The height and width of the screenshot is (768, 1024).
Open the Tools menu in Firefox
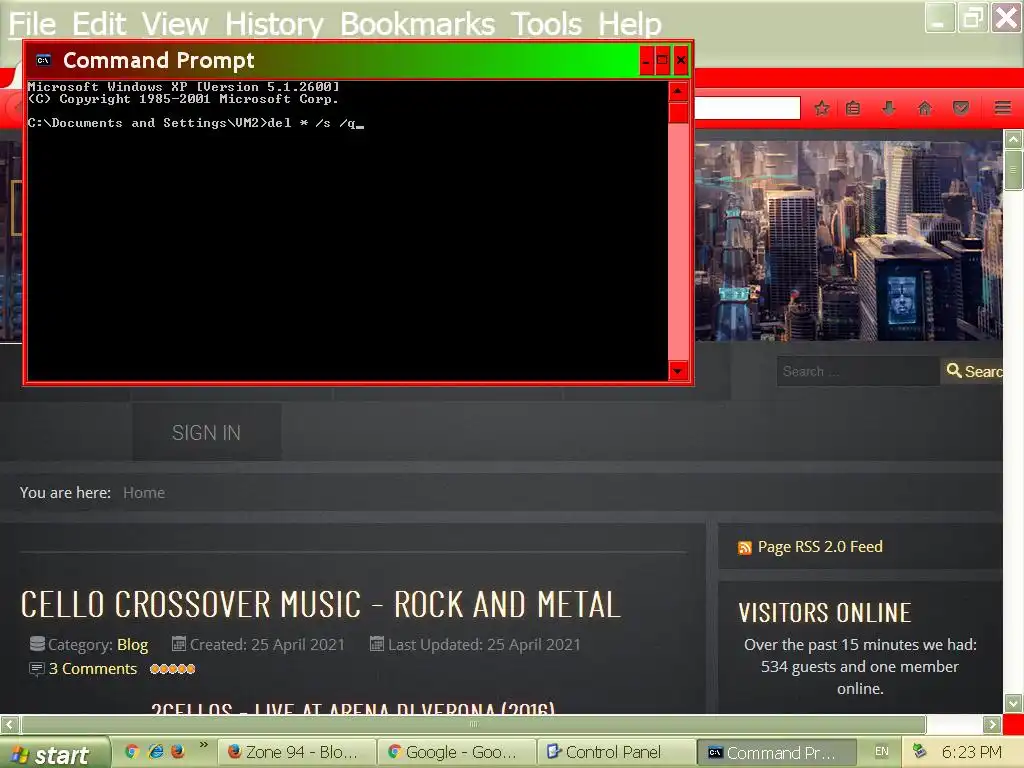pos(546,24)
